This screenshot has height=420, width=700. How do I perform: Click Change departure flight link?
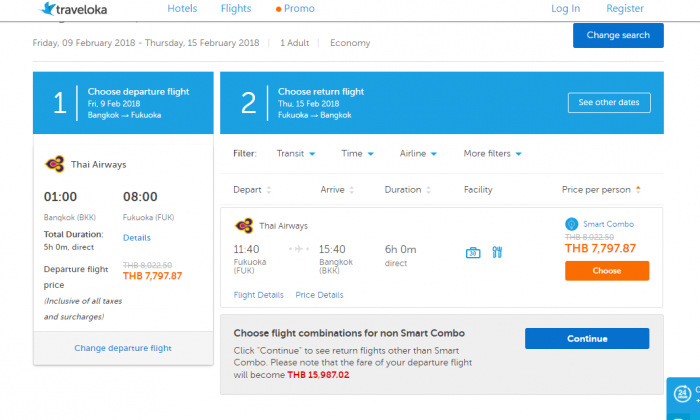tap(123, 348)
